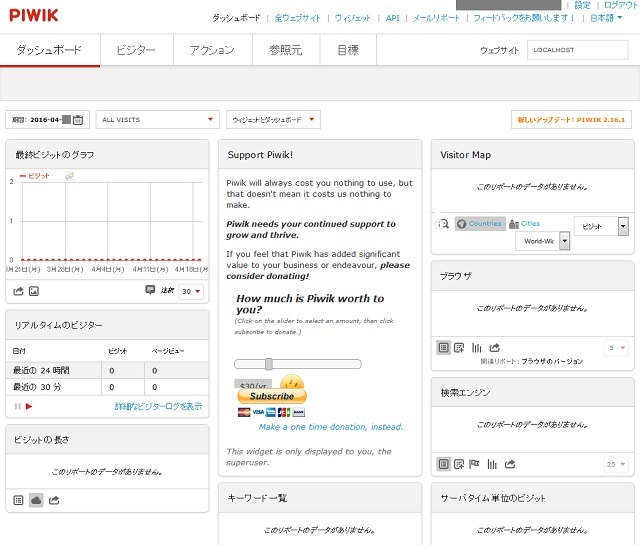
Task: Open the 目標 tab
Action: (x=348, y=50)
